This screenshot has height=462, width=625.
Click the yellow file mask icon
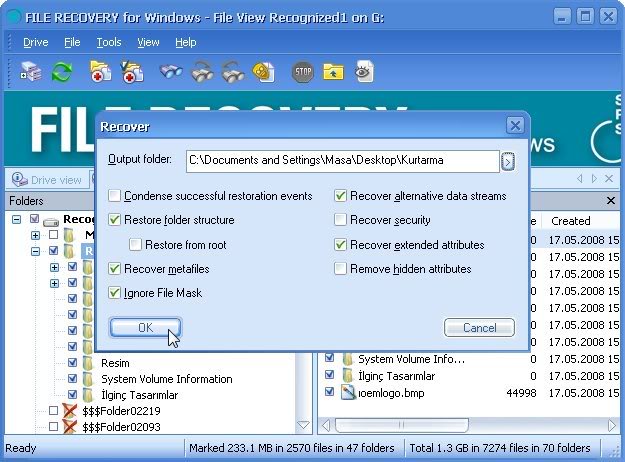click(x=264, y=72)
